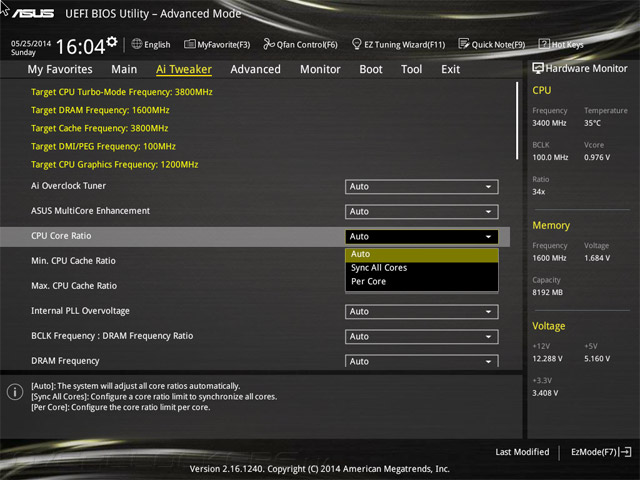The height and width of the screenshot is (480, 640).
Task: Select Min. CPU Cache Ratio row
Action: [255, 261]
